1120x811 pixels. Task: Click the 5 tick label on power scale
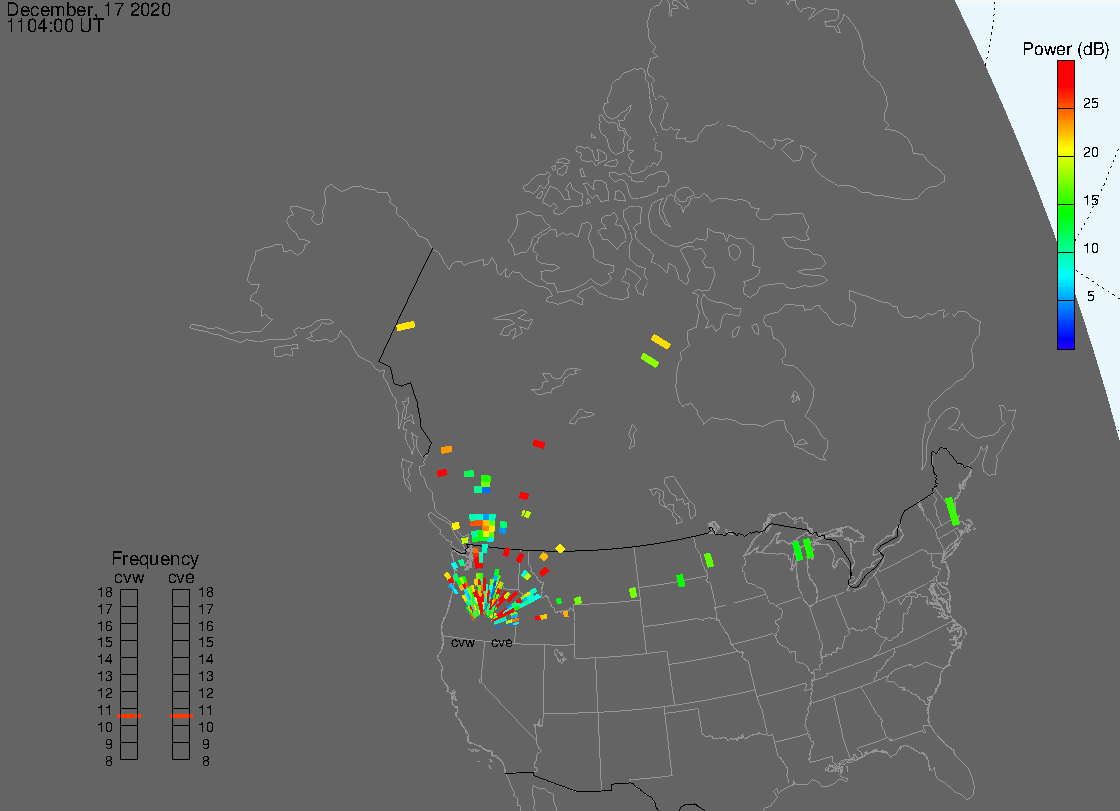click(1091, 296)
